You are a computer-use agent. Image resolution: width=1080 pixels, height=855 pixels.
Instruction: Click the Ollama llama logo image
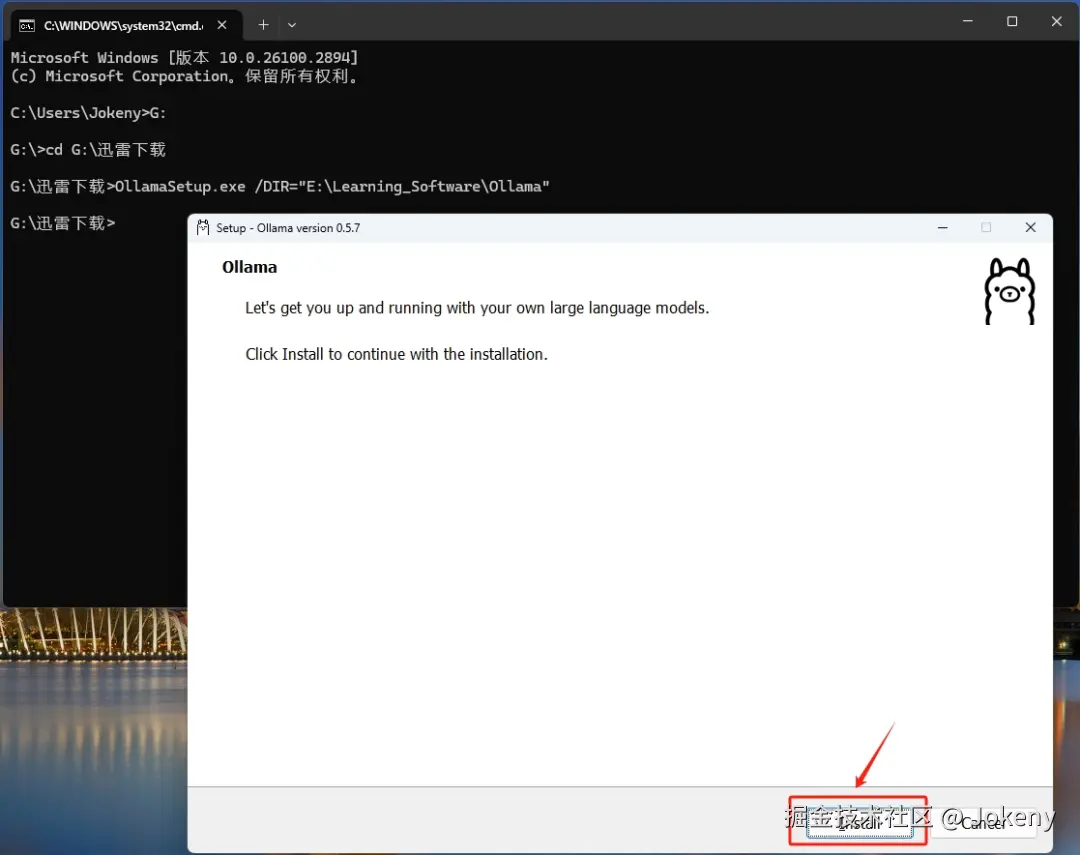pos(1010,291)
